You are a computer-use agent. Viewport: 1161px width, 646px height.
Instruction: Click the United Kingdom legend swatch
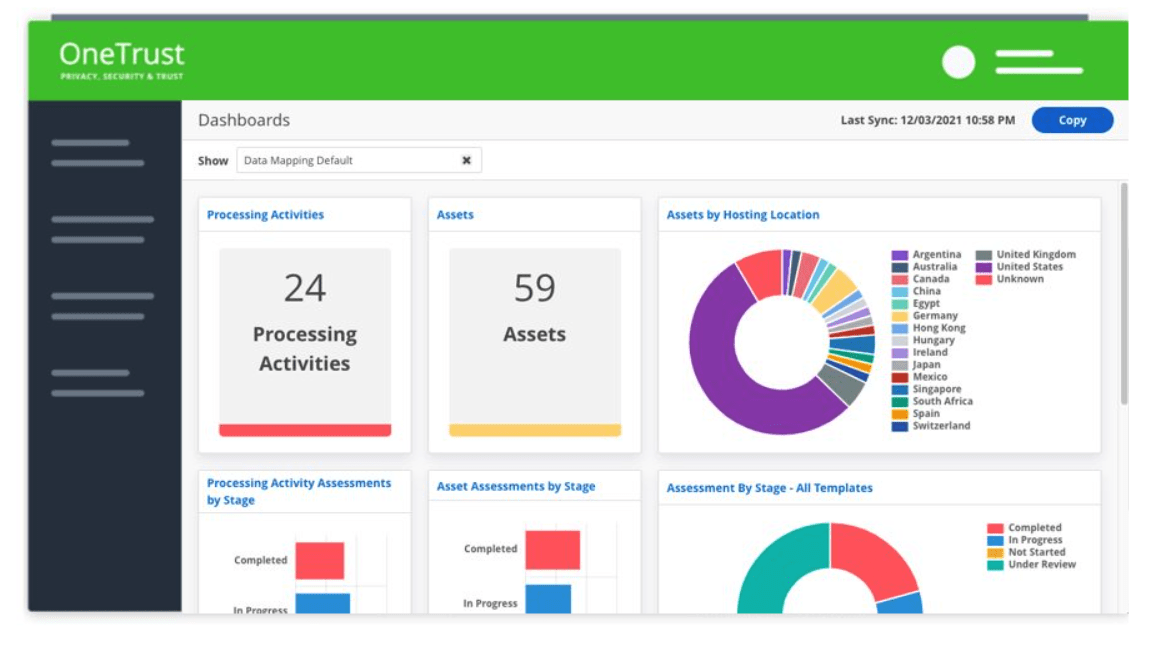coord(983,255)
